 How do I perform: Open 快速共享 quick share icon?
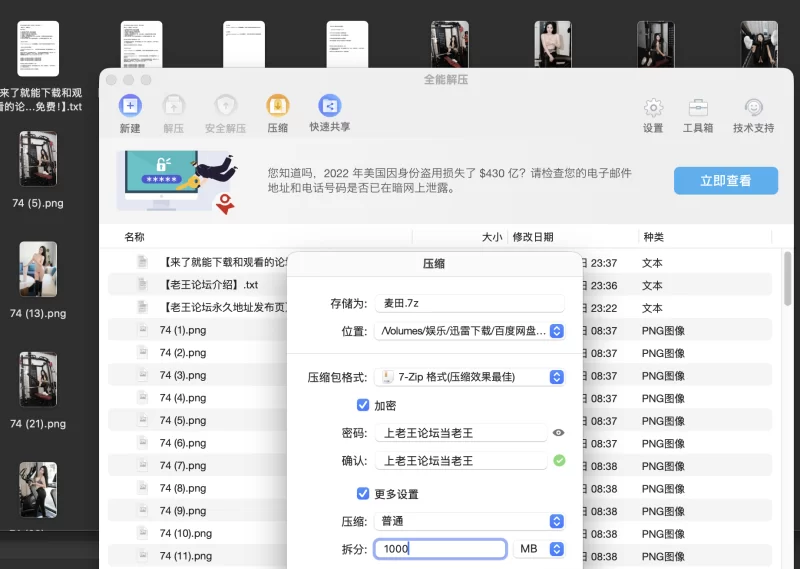[x=329, y=105]
